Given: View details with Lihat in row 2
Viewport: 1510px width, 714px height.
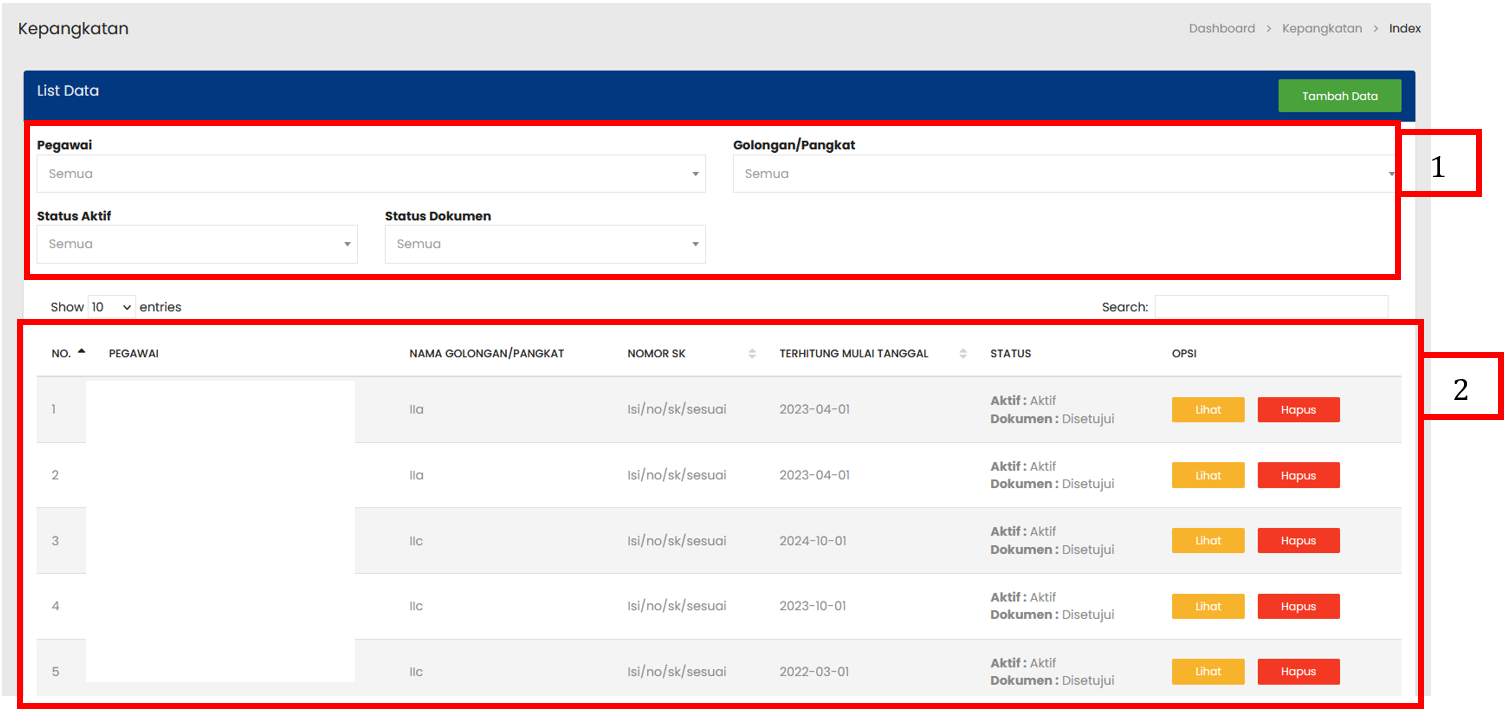Looking at the screenshot, I should (1208, 475).
